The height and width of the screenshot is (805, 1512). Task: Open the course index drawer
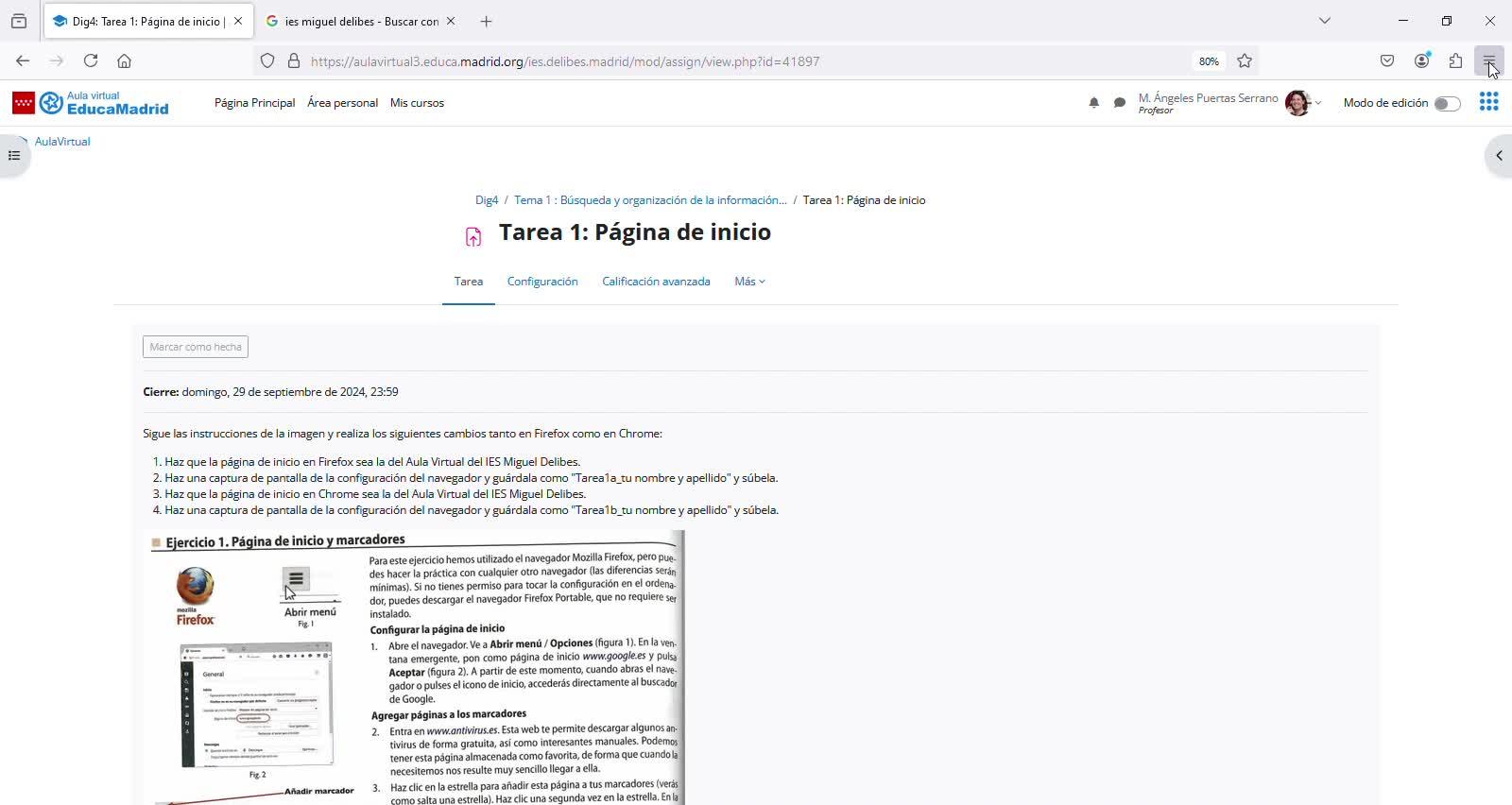14,156
